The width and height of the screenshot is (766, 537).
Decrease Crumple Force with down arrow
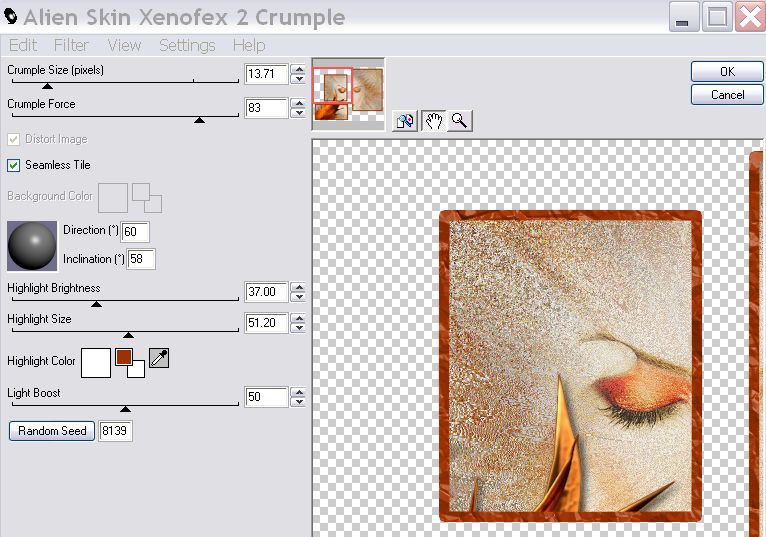click(298, 113)
